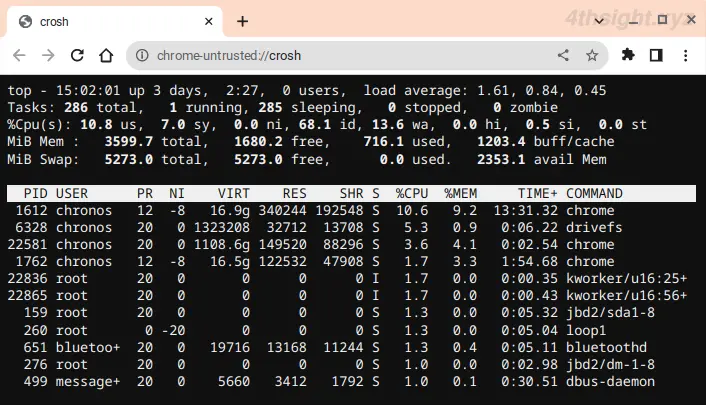
Task: Click the kworker/u16:25+ command
Action: (x=627, y=279)
